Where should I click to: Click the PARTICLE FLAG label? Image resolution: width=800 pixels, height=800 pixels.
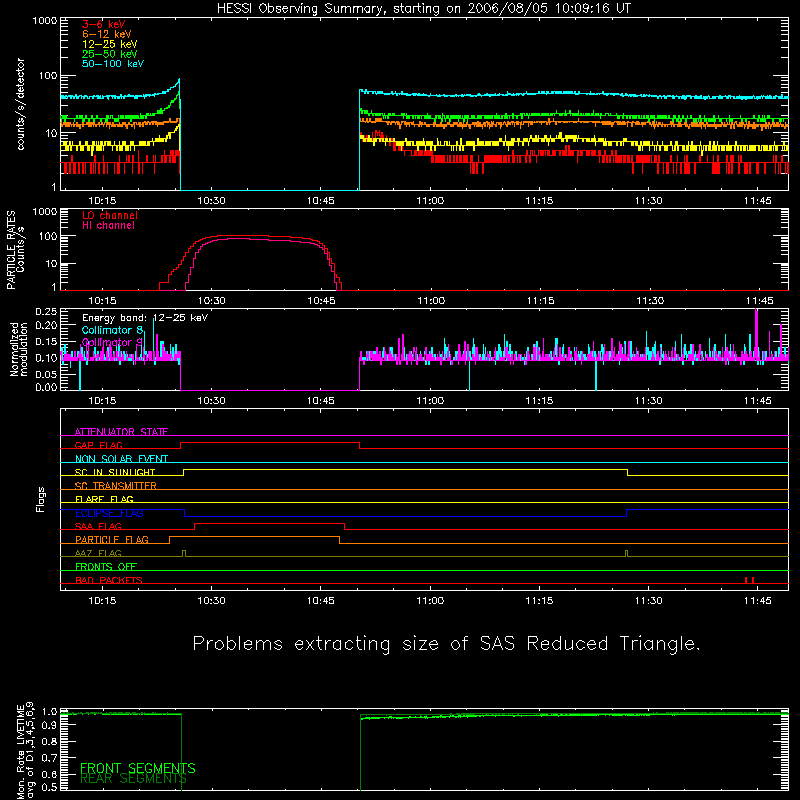coord(112,540)
